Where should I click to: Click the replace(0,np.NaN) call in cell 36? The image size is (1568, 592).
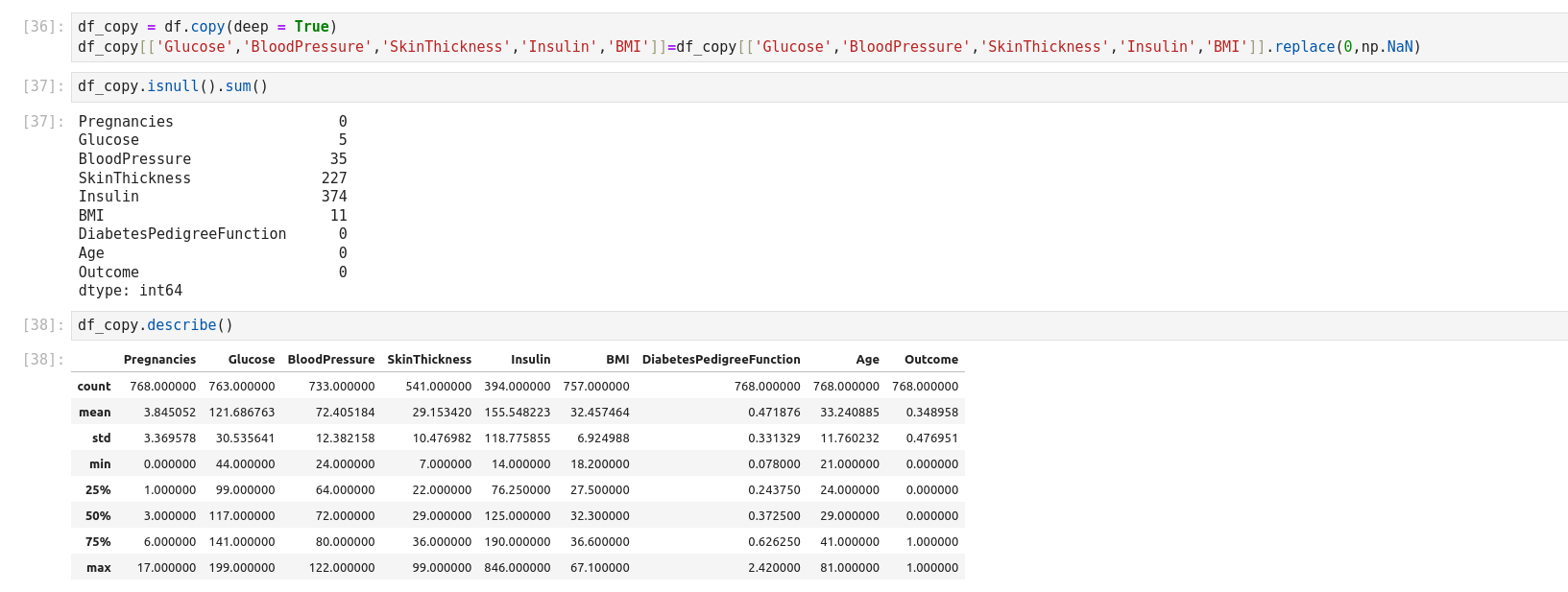[x=1347, y=47]
